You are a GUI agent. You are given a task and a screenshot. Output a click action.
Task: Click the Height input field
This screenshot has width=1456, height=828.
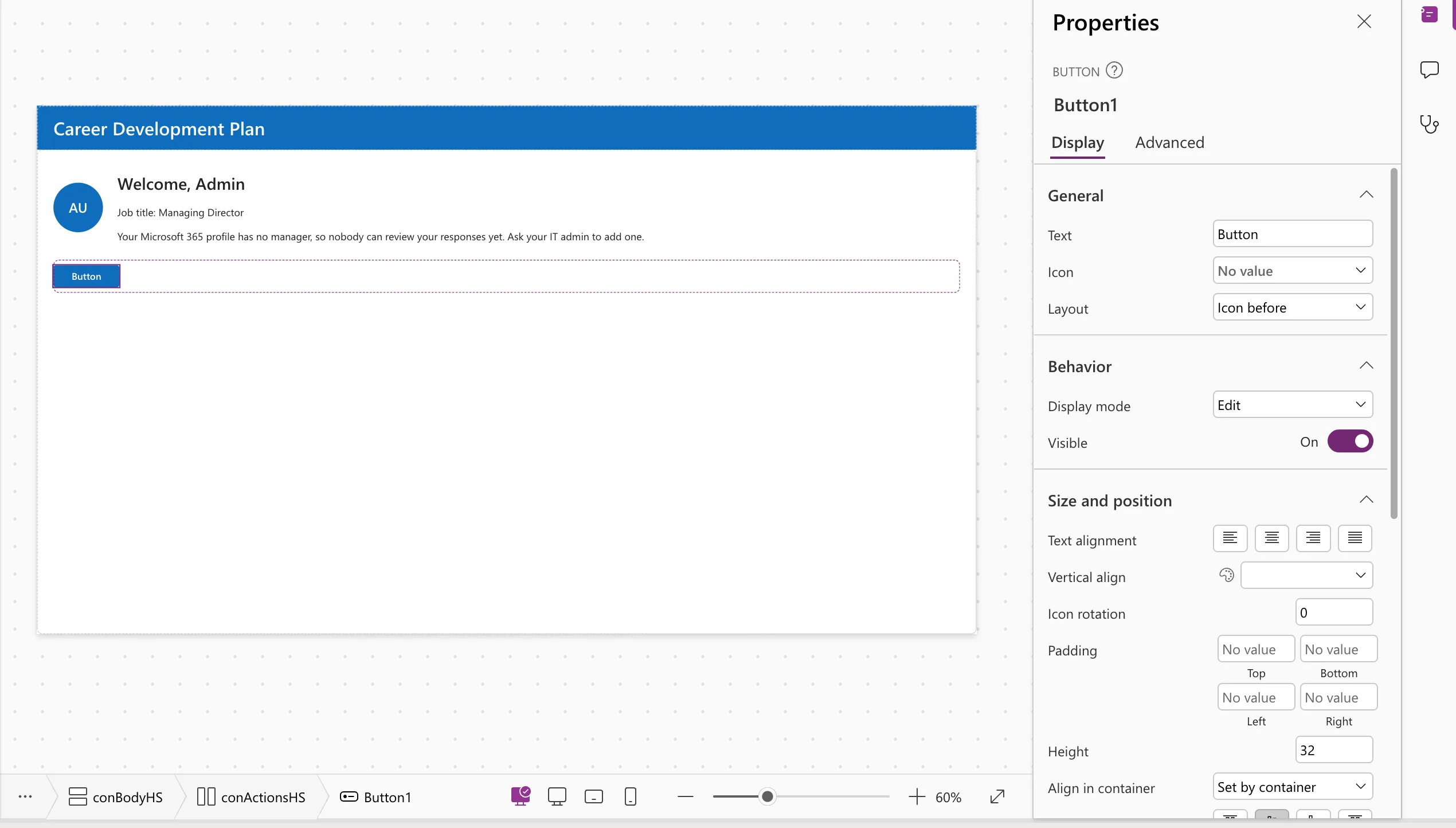tap(1334, 750)
